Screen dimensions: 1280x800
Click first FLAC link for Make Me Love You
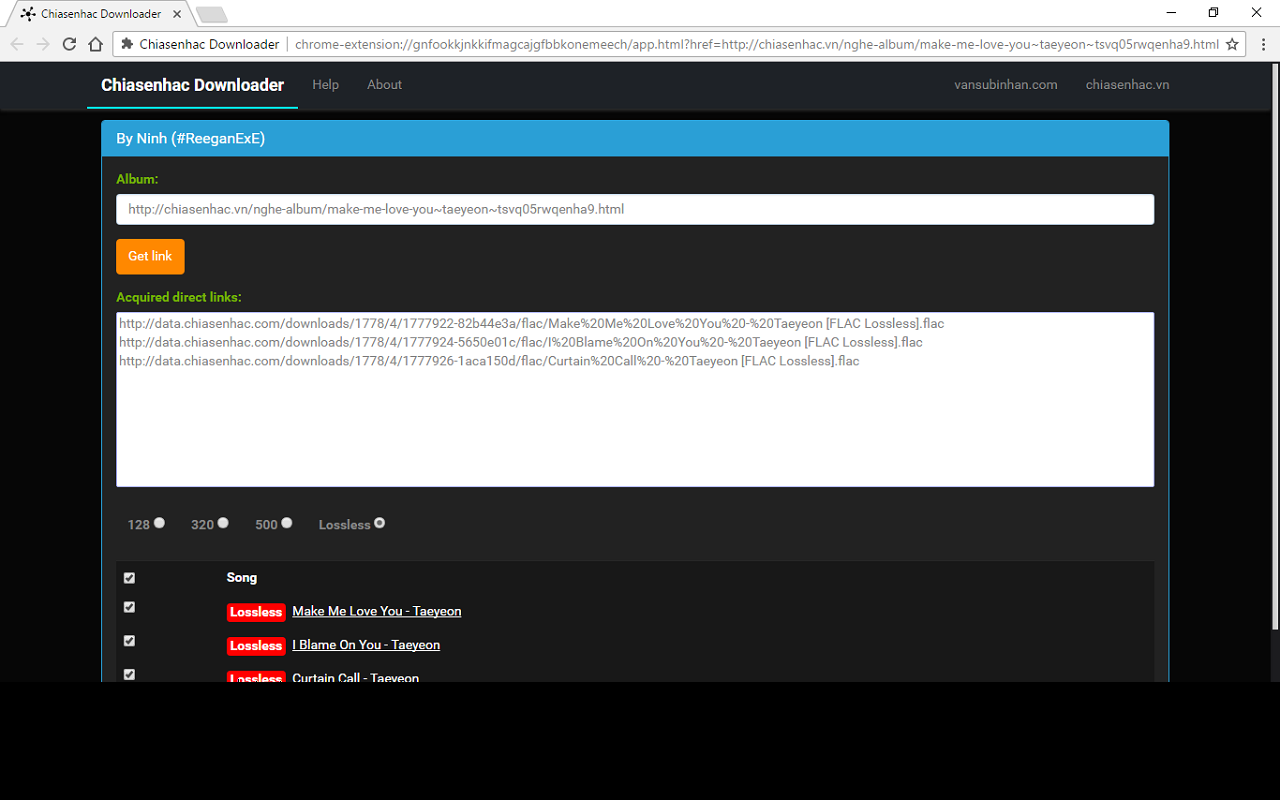pos(531,324)
